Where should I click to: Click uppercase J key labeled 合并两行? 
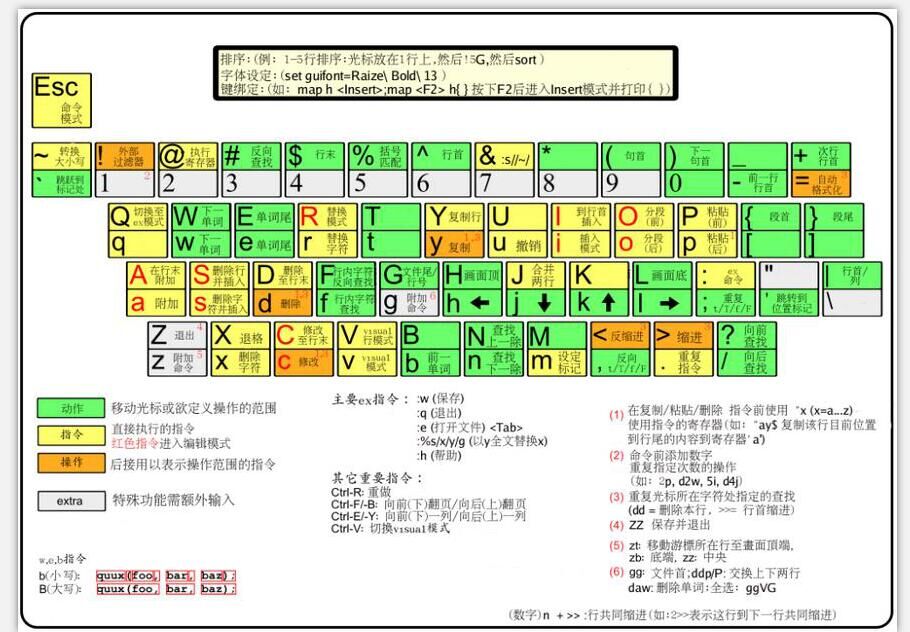click(536, 275)
